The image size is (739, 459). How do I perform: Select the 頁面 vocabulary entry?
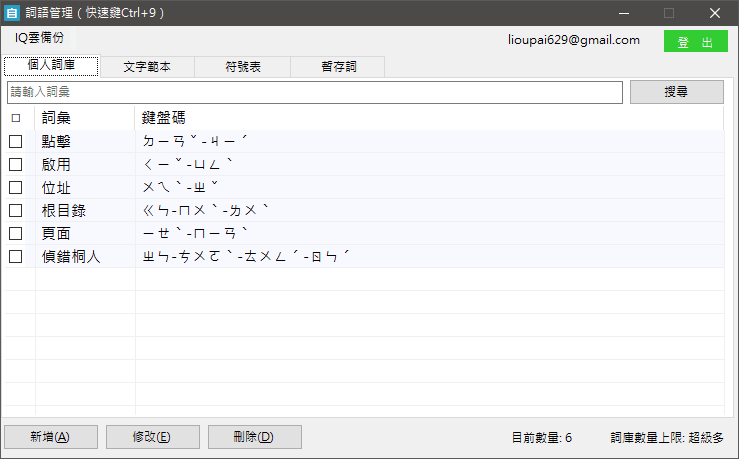point(56,233)
